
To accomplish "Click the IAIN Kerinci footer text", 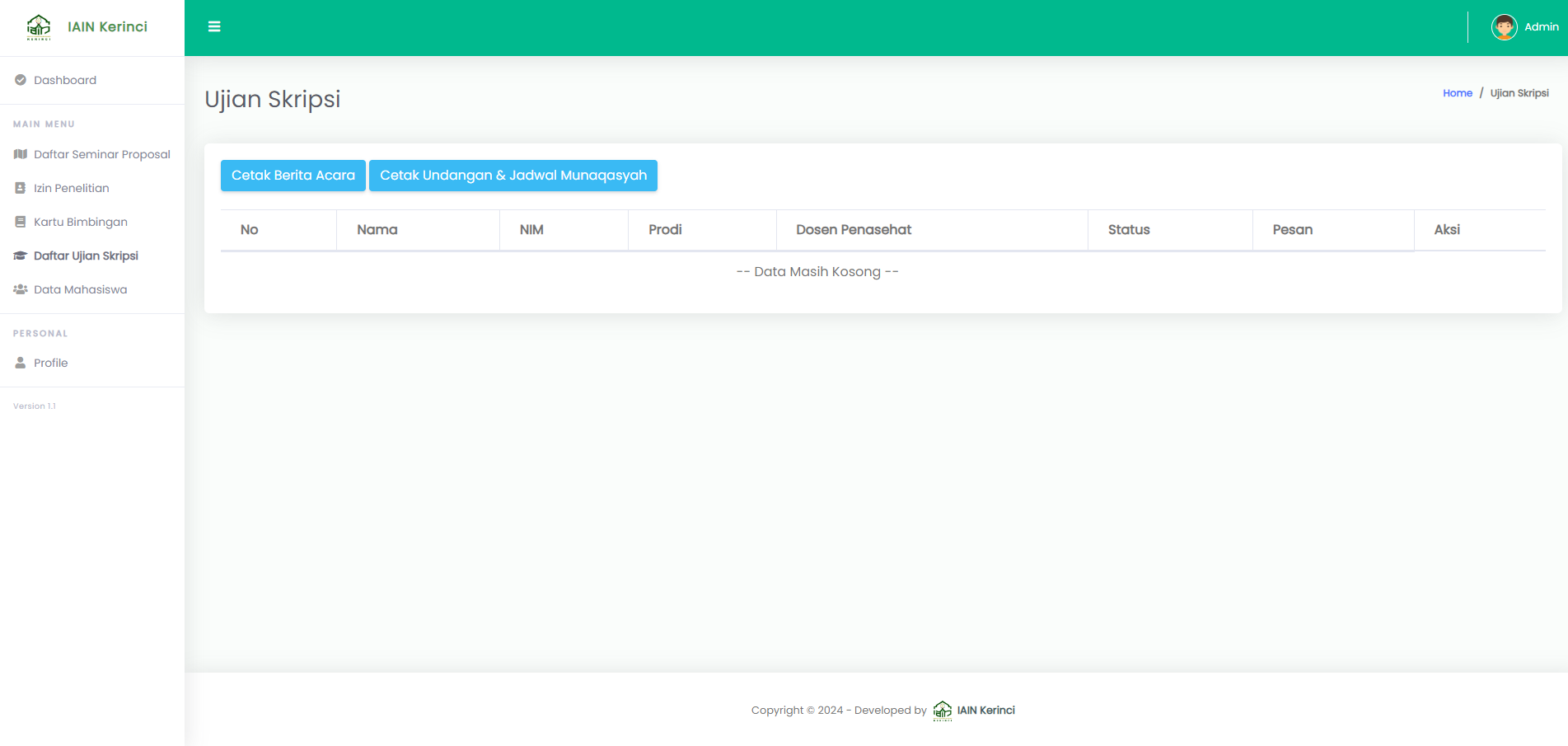I will point(985,711).
